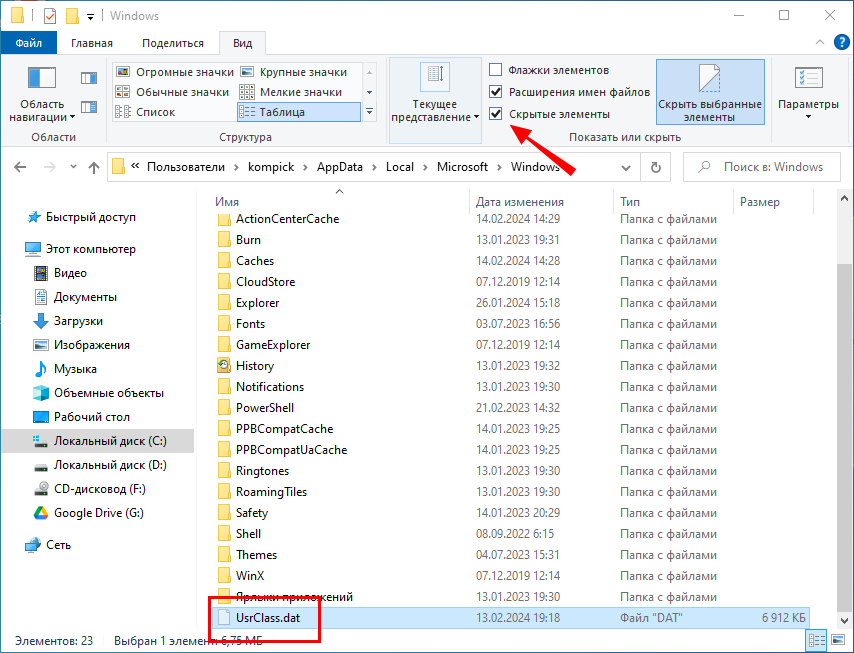Select Этот компьютер in navigation pane
The image size is (854, 653).
click(81, 249)
